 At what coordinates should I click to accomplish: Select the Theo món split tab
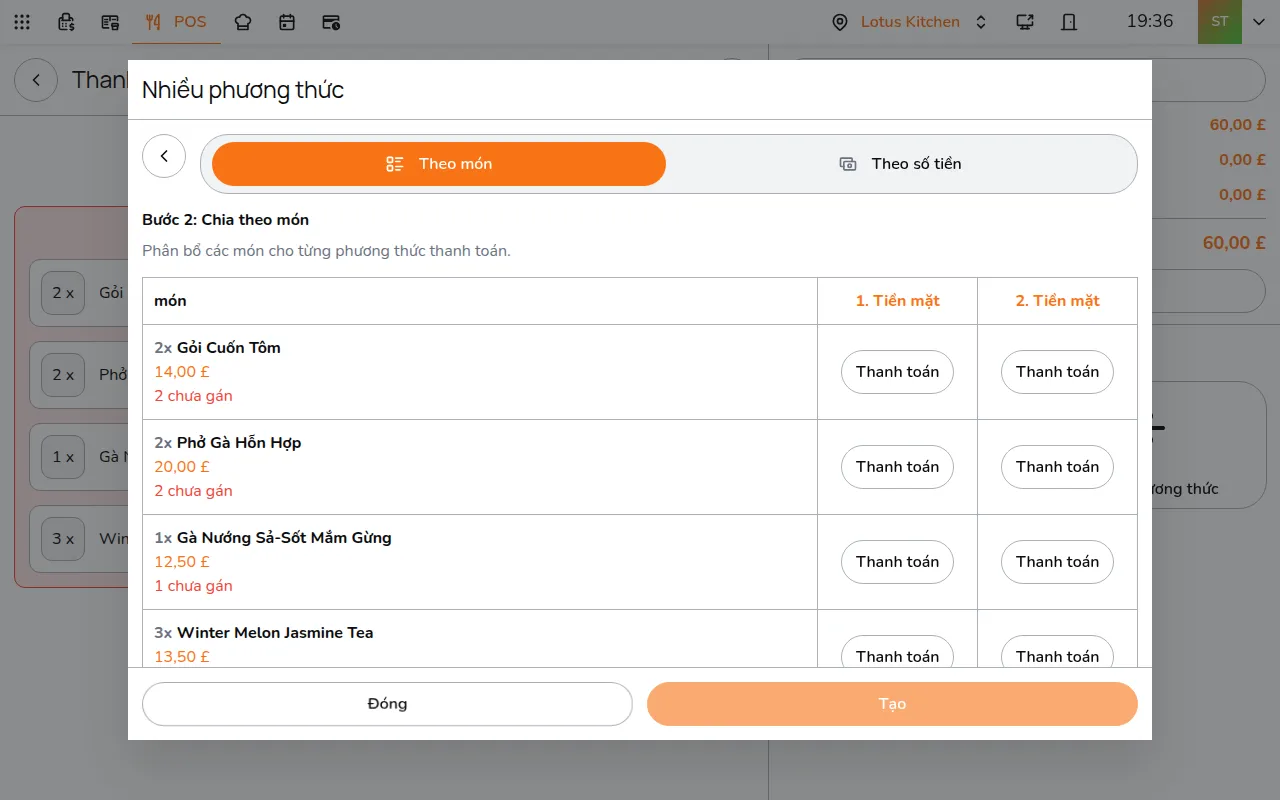(439, 164)
